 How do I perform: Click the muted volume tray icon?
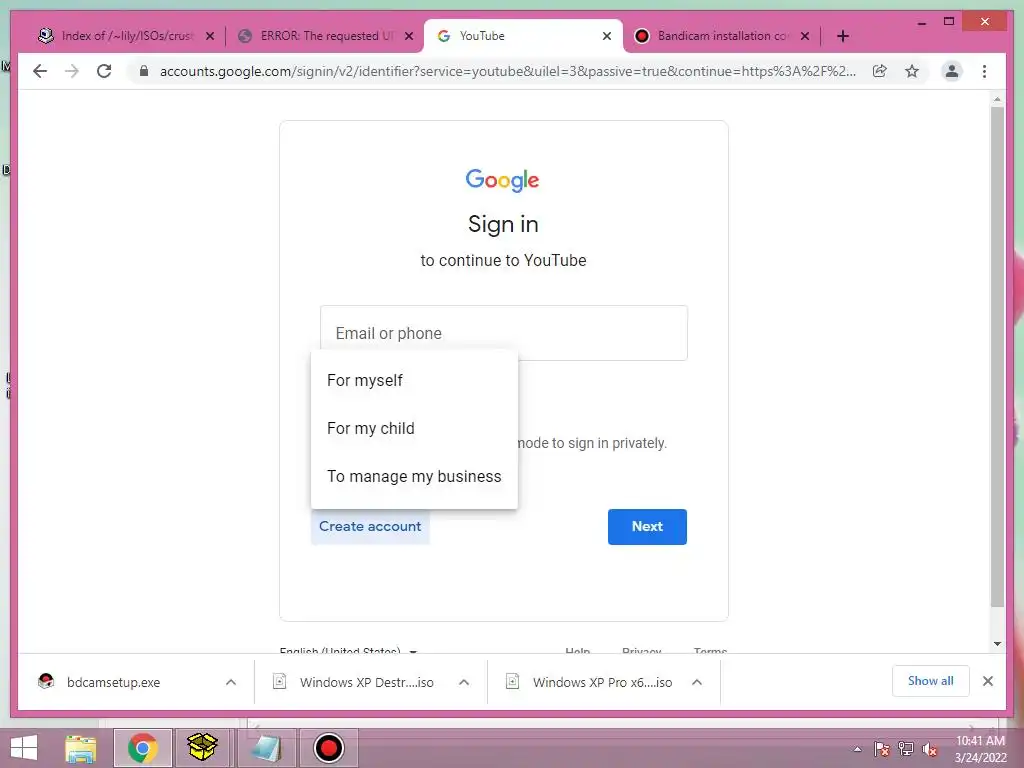(930, 749)
